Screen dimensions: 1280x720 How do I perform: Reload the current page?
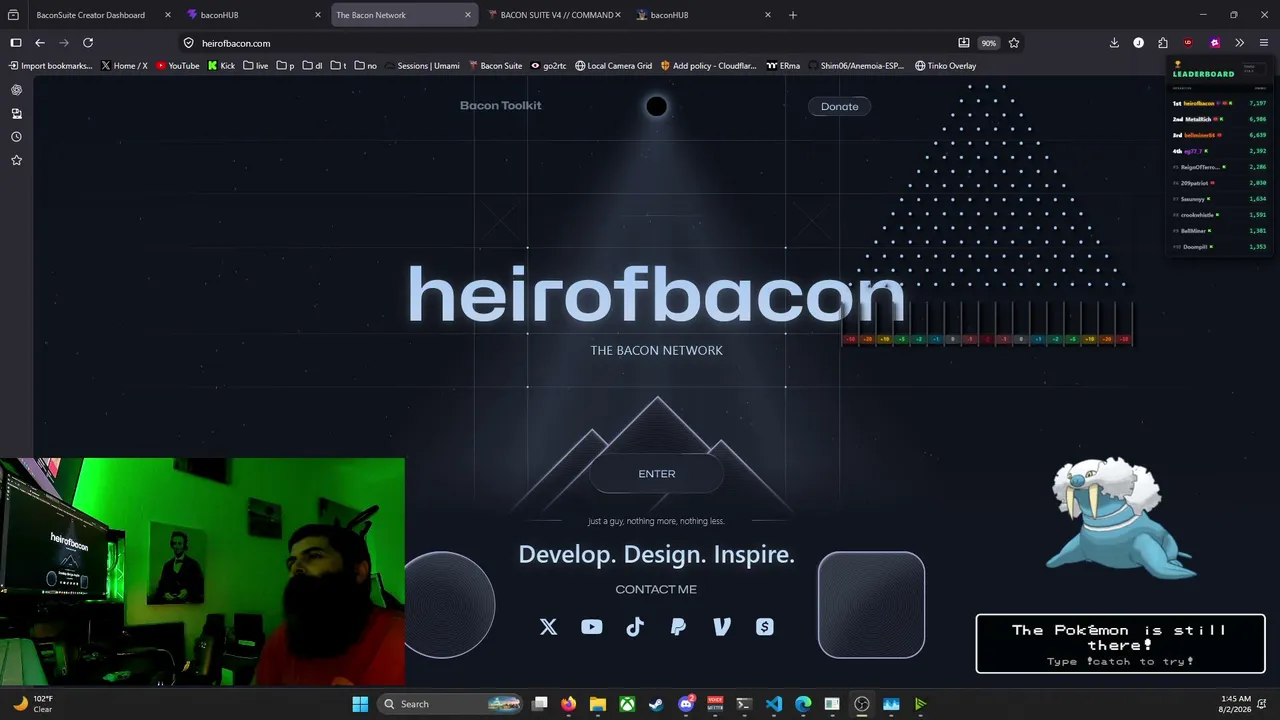click(x=88, y=43)
